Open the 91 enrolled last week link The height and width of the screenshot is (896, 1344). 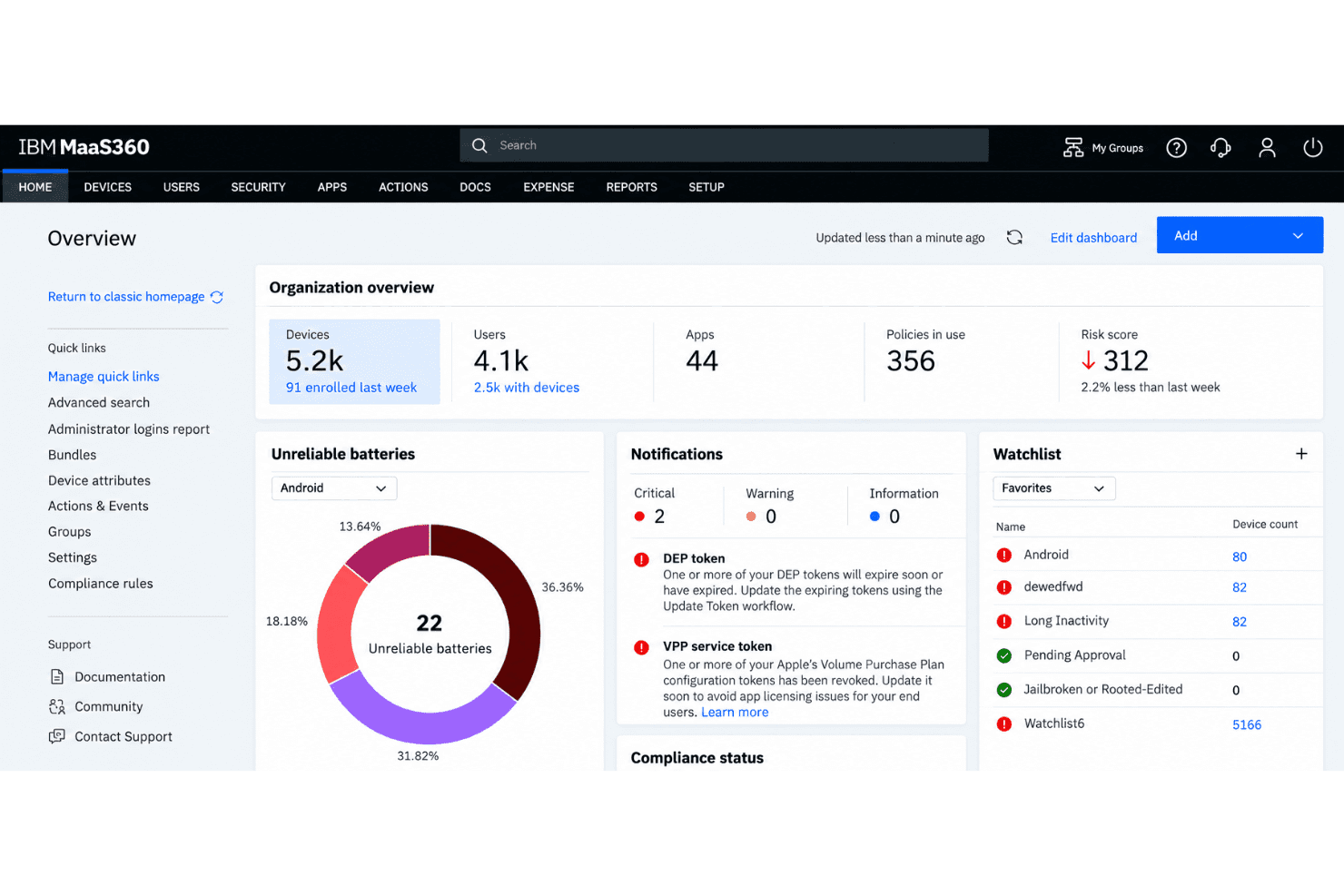[x=351, y=388]
